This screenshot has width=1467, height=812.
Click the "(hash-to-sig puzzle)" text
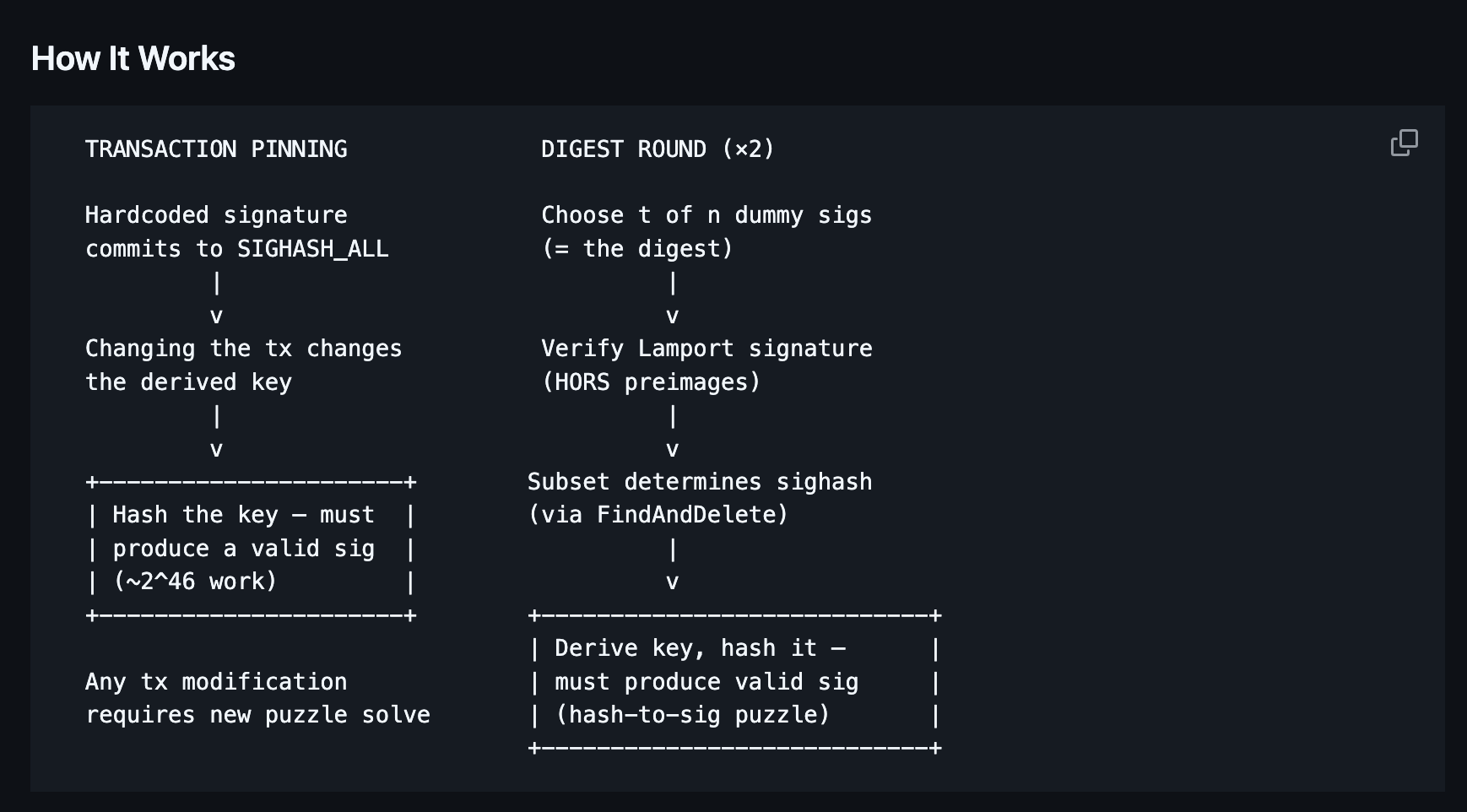pyautogui.click(x=692, y=715)
